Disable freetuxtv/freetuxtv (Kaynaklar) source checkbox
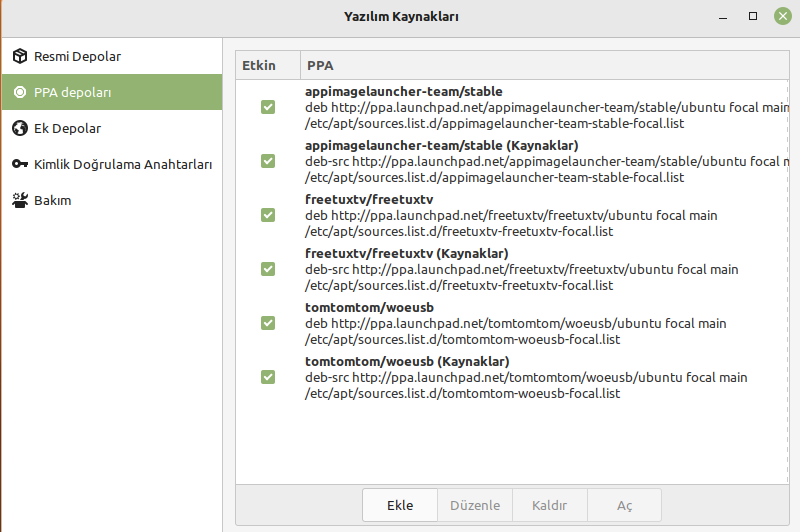 coord(268,269)
